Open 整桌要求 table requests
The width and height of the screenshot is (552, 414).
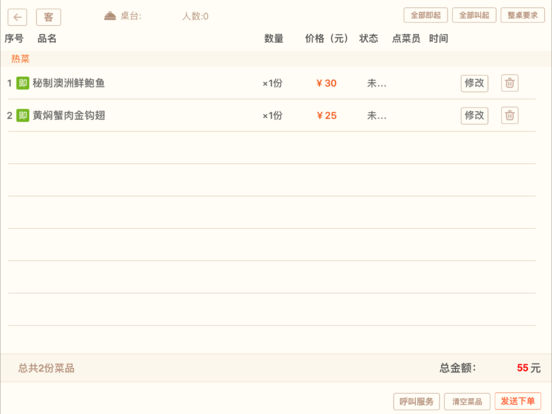(x=523, y=15)
